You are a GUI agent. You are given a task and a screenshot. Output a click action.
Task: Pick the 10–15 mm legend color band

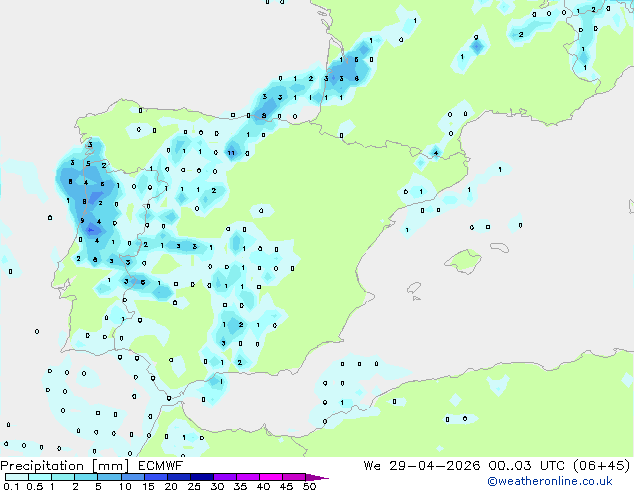pos(132,477)
